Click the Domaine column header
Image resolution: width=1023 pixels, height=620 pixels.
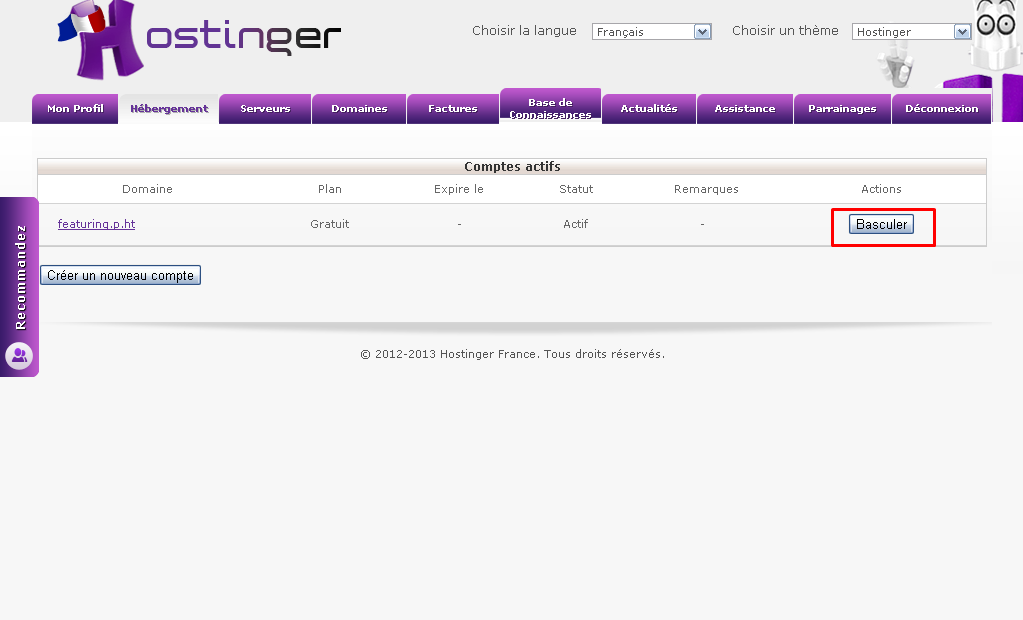tap(147, 189)
